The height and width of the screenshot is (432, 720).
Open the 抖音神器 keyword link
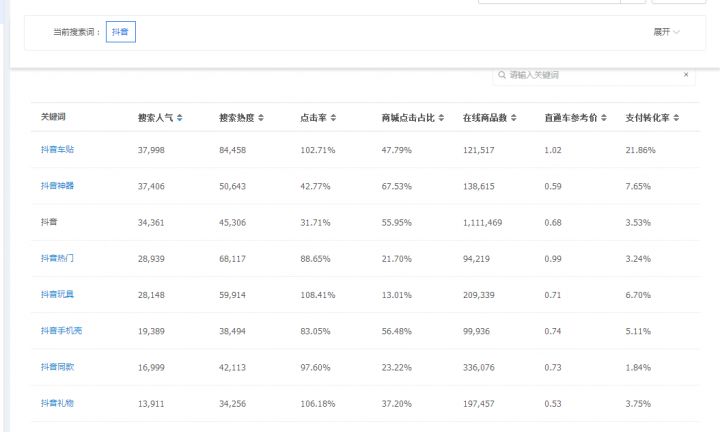57,186
